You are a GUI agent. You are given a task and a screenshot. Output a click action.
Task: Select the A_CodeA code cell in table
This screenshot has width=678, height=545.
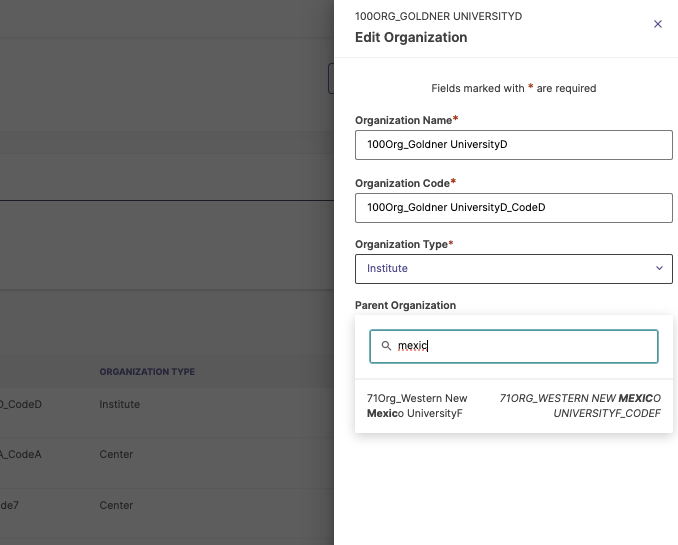(x=21, y=455)
